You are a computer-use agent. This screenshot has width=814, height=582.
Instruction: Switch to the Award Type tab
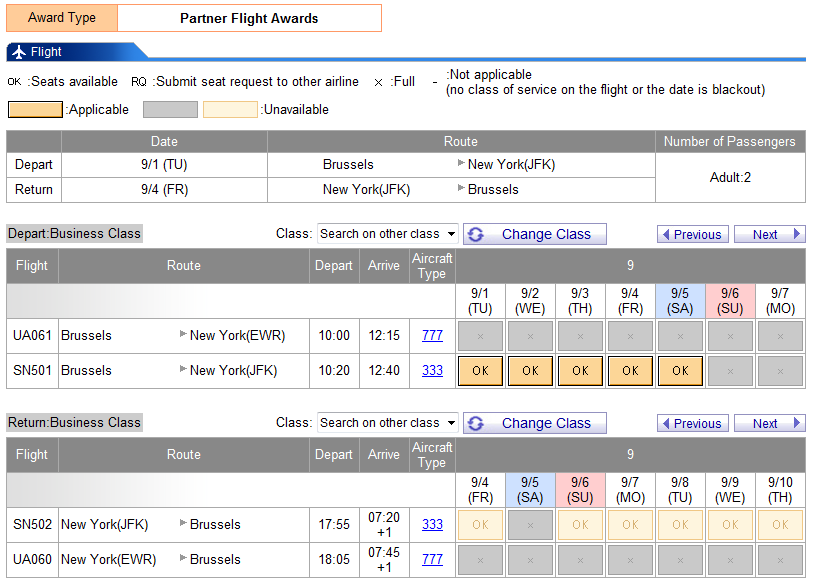pos(61,17)
